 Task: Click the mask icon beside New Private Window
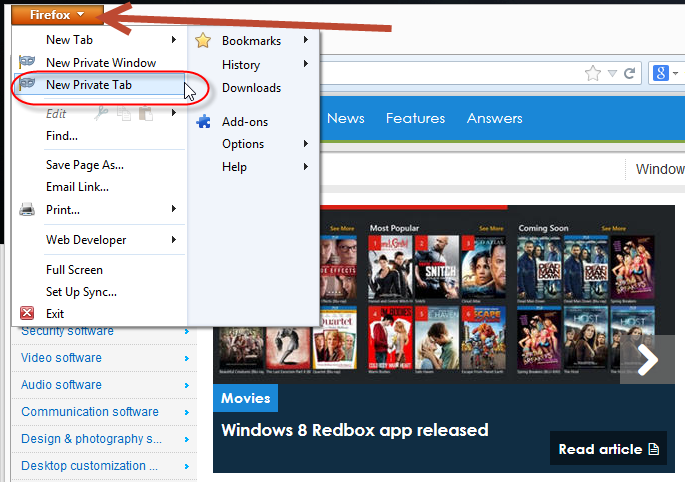point(28,63)
